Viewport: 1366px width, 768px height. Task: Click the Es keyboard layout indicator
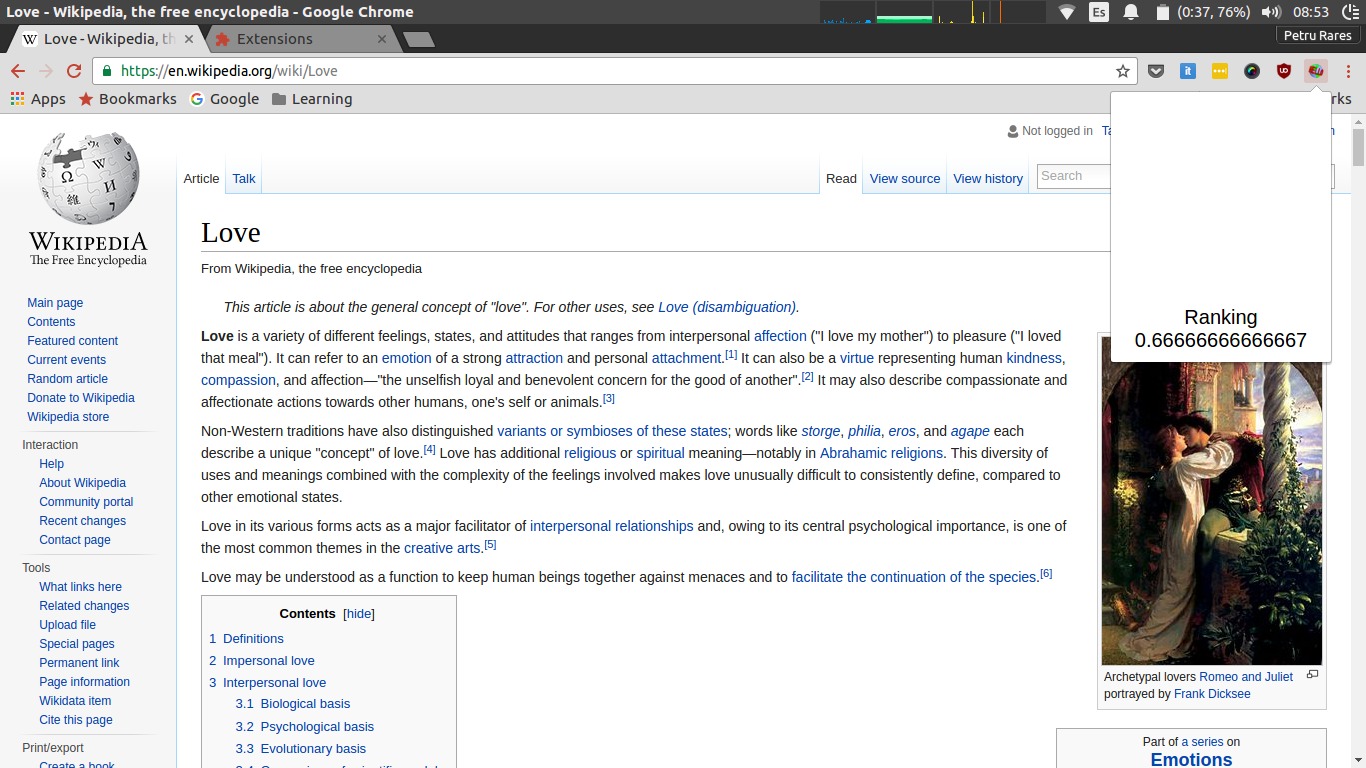(x=1099, y=12)
